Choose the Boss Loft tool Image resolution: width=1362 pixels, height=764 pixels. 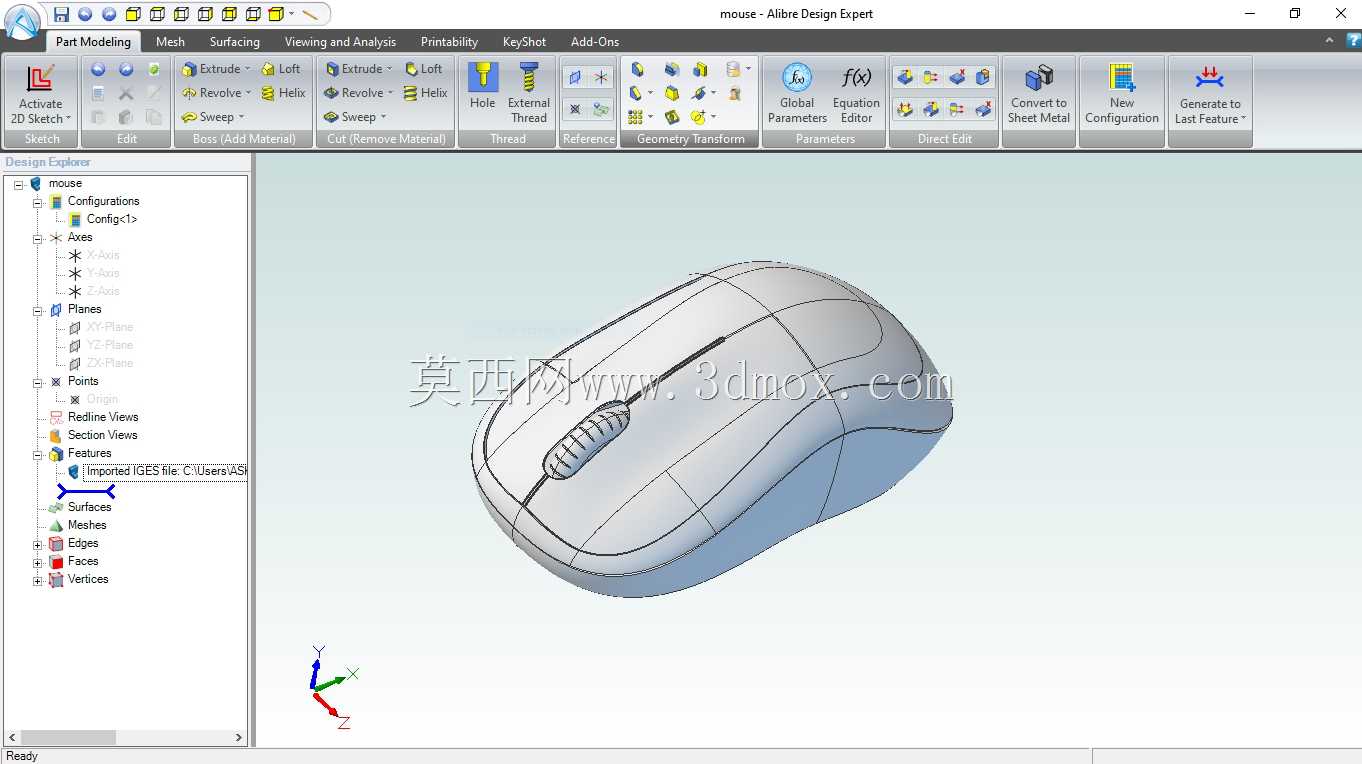pyautogui.click(x=281, y=69)
